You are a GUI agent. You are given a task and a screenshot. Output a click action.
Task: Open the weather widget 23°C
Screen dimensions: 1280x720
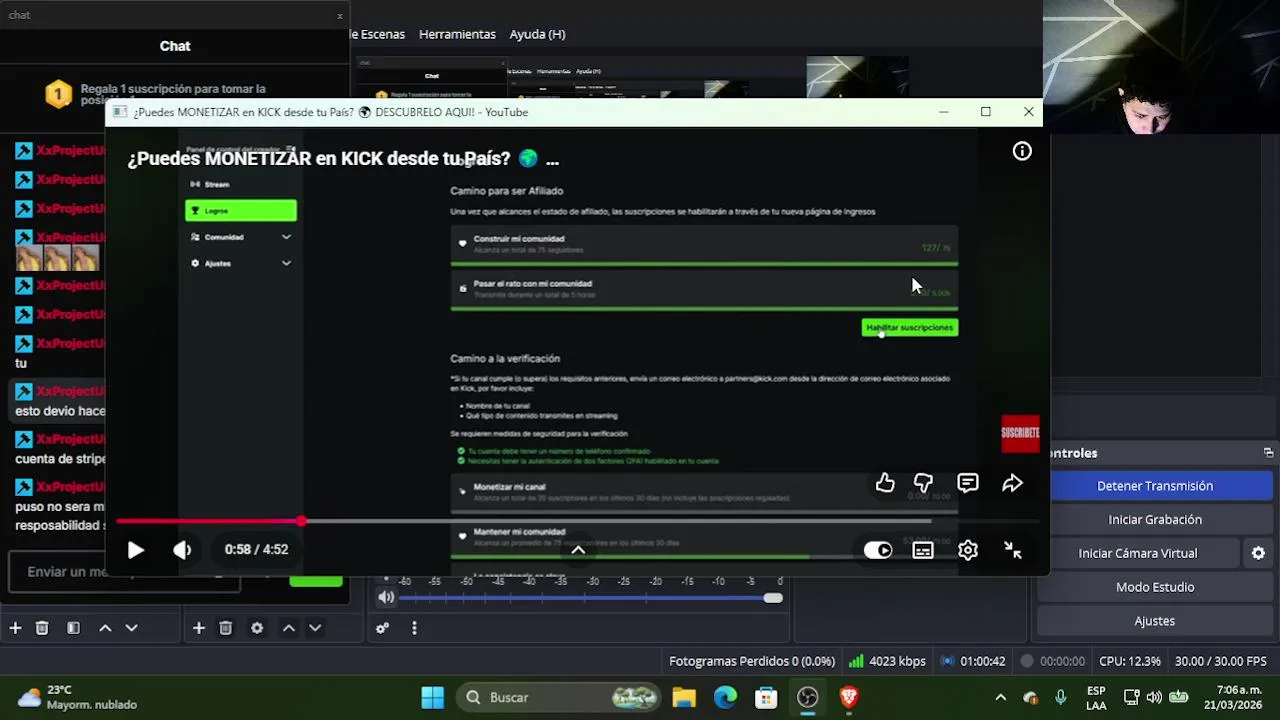click(x=77, y=697)
